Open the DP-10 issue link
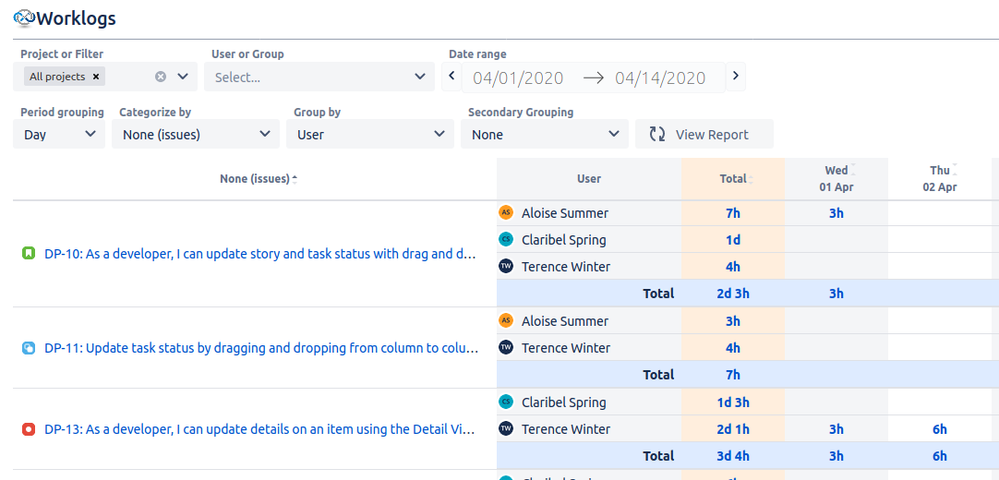This screenshot has height=480, width=999. coord(260,254)
